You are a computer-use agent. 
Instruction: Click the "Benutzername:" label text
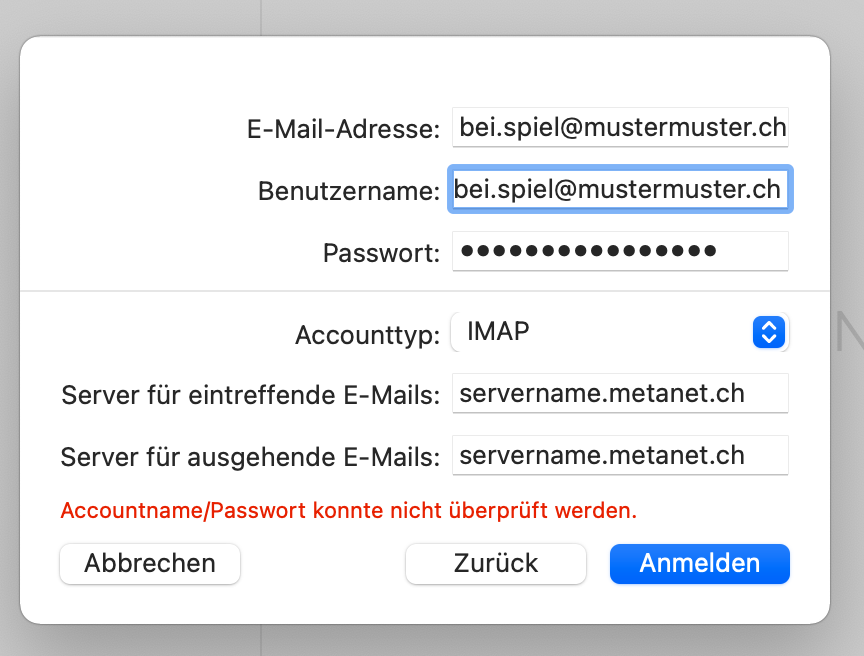click(x=348, y=191)
